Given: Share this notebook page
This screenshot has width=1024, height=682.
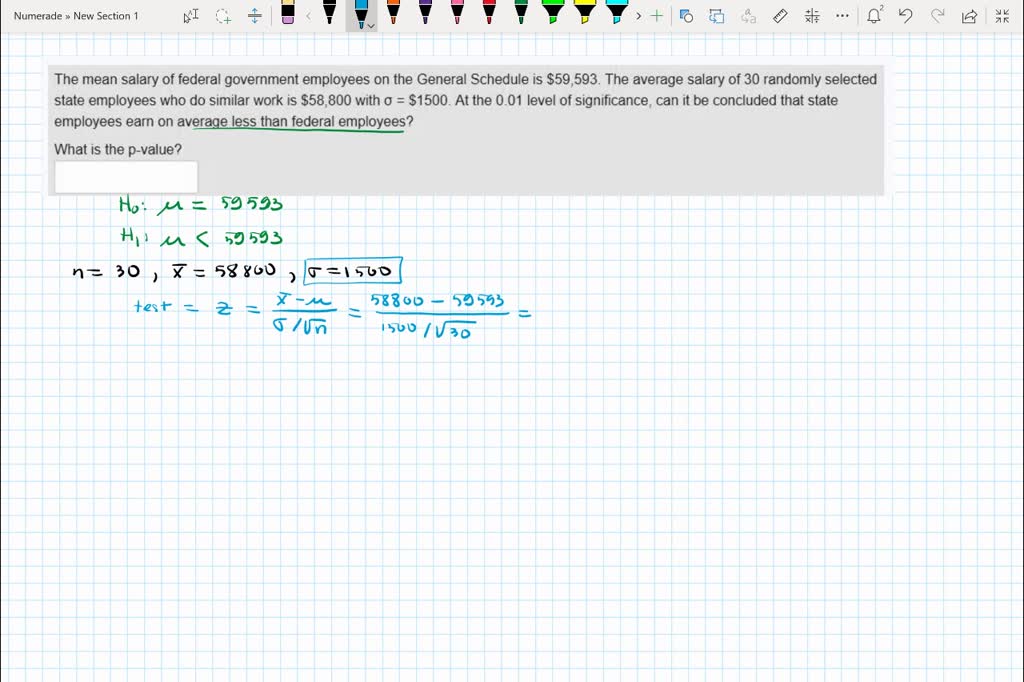Looking at the screenshot, I should (969, 16).
